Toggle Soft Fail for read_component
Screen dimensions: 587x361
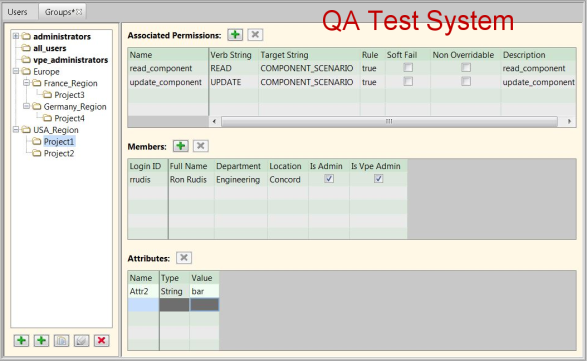408,67
